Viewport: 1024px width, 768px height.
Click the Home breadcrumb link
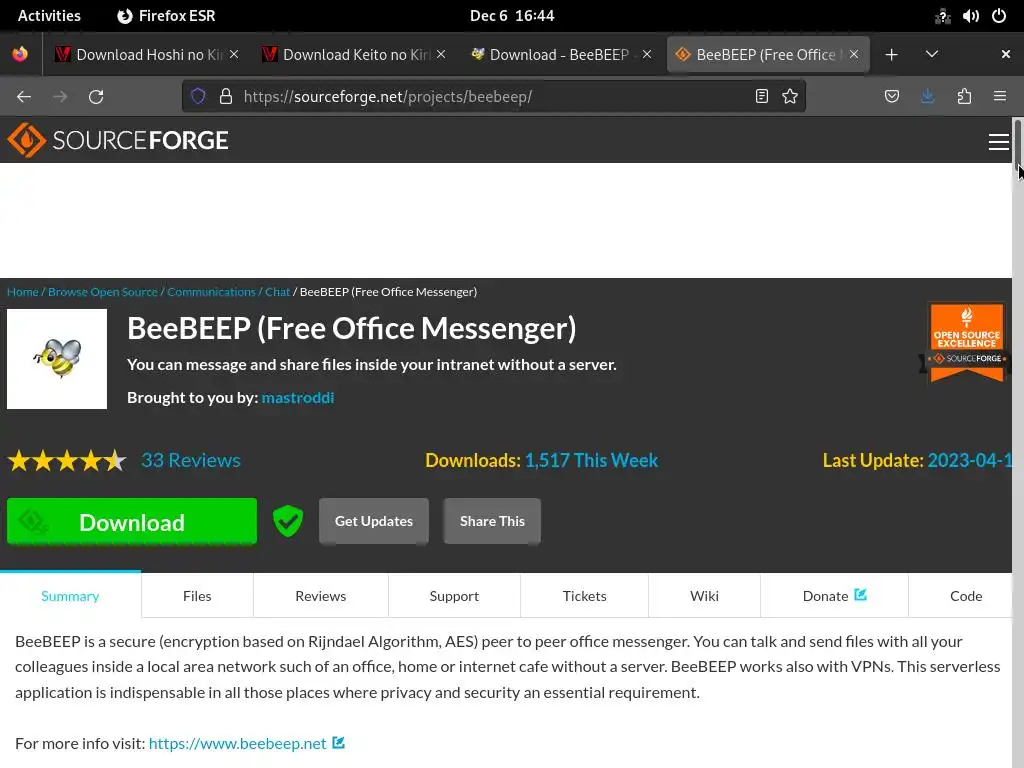pos(22,292)
